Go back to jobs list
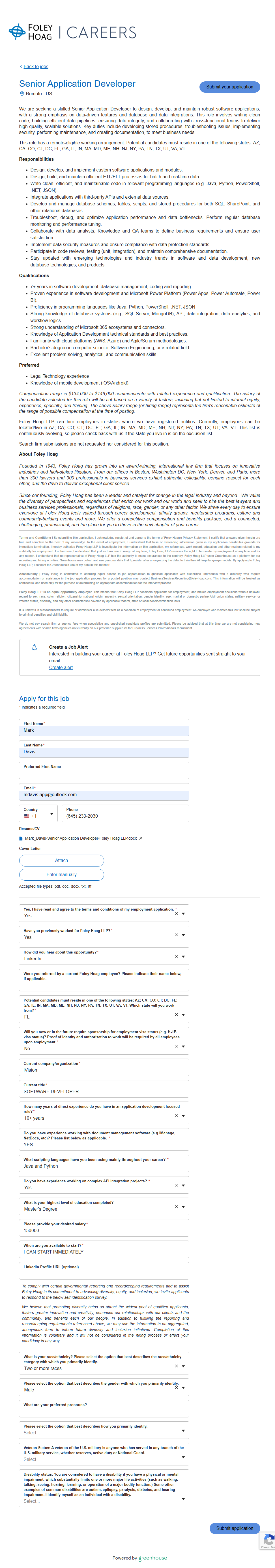Viewport: 275px width, 1568px height. 35,66
